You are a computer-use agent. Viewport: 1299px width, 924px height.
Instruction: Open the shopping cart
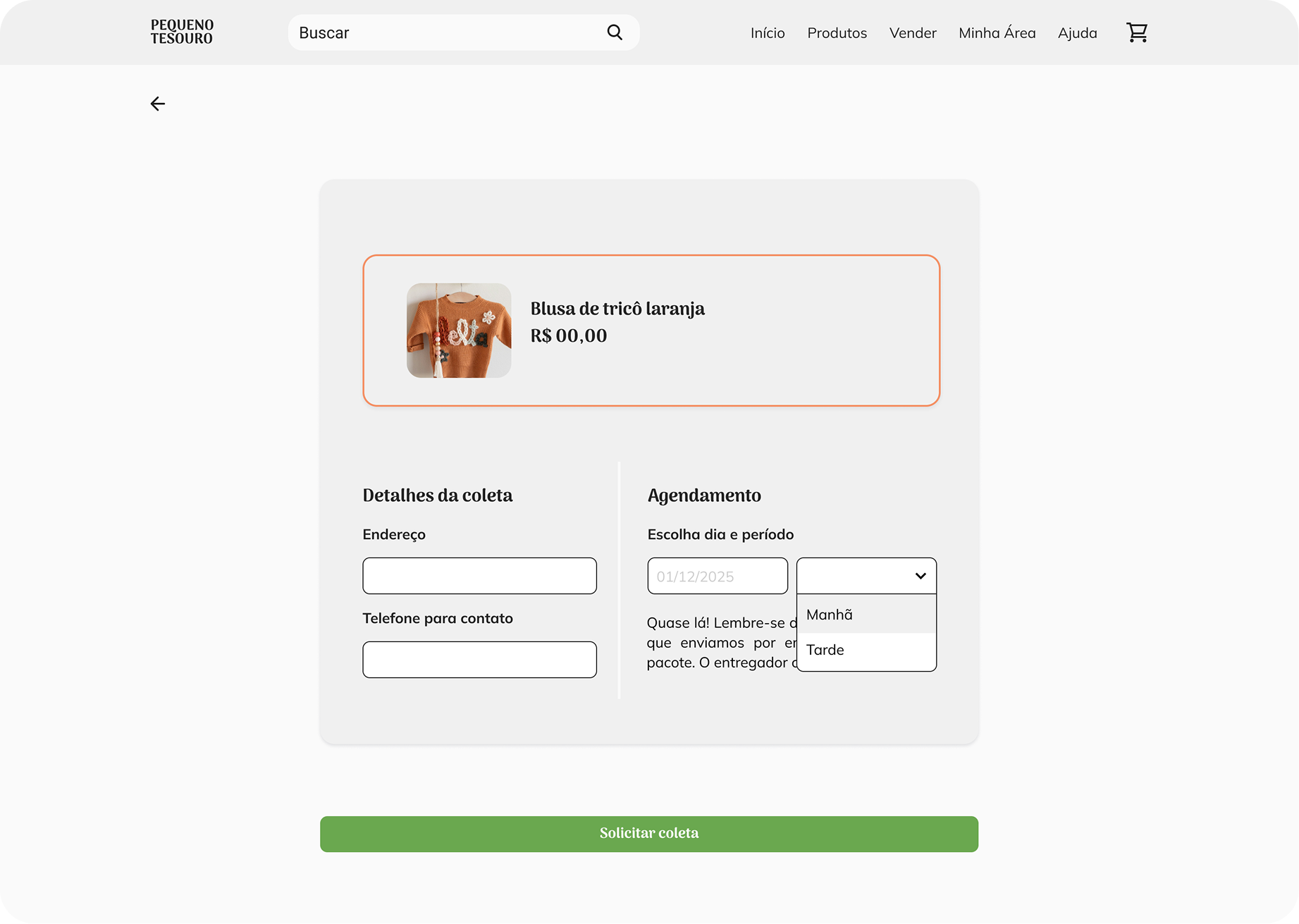[1136, 32]
